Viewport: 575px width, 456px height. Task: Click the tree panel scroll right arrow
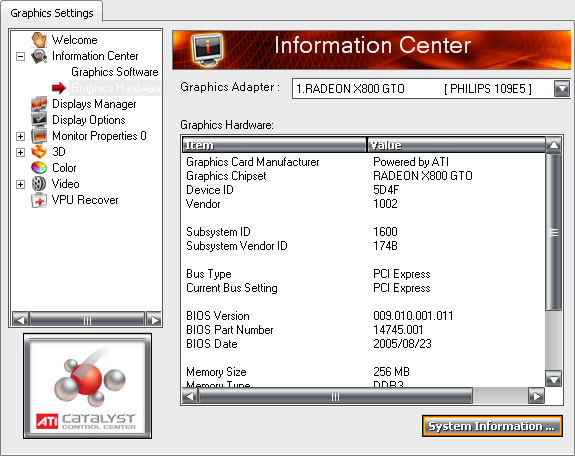[x=154, y=320]
